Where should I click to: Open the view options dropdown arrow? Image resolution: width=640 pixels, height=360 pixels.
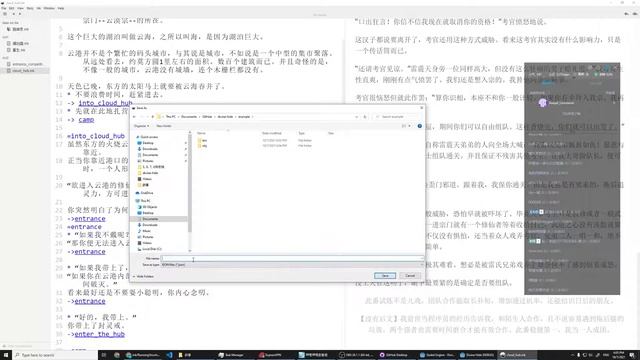tap(409, 126)
